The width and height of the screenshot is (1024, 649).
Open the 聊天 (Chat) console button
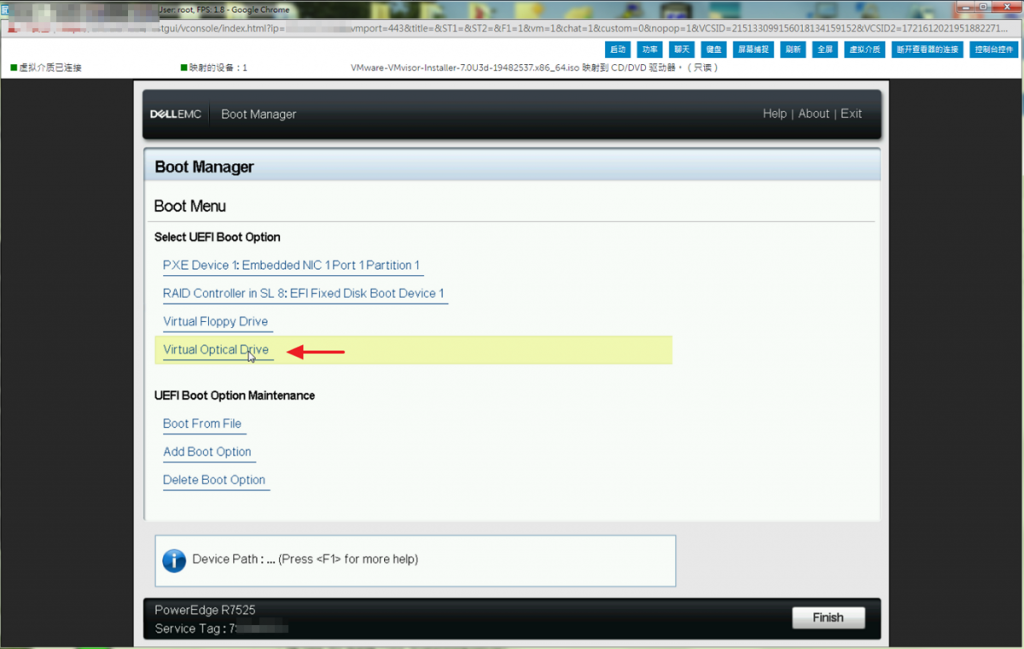coord(682,50)
